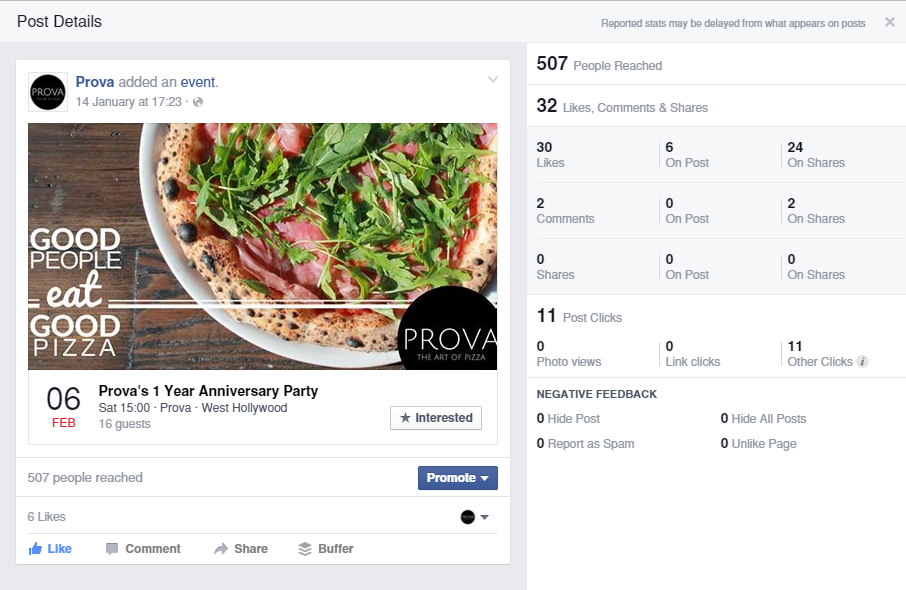Click the 507 people reached text

[x=85, y=478]
